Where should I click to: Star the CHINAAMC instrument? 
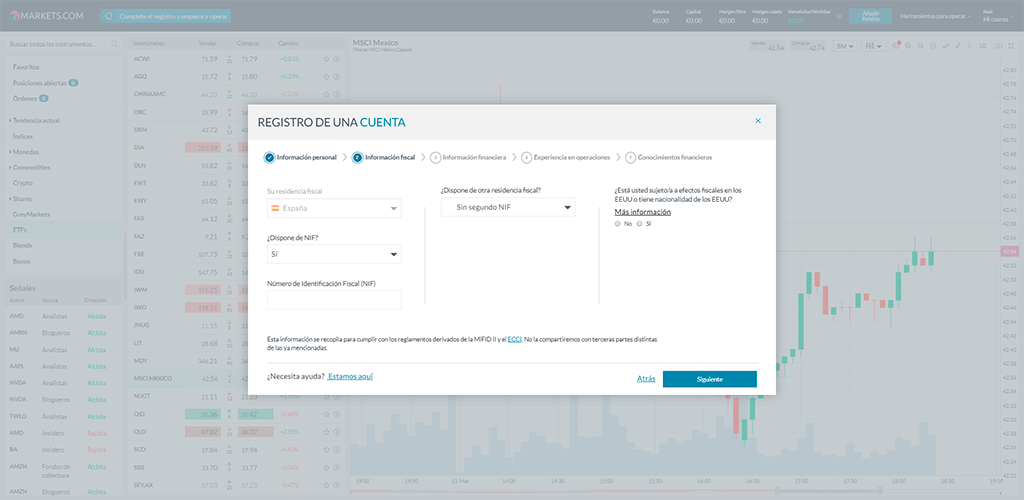(327, 94)
